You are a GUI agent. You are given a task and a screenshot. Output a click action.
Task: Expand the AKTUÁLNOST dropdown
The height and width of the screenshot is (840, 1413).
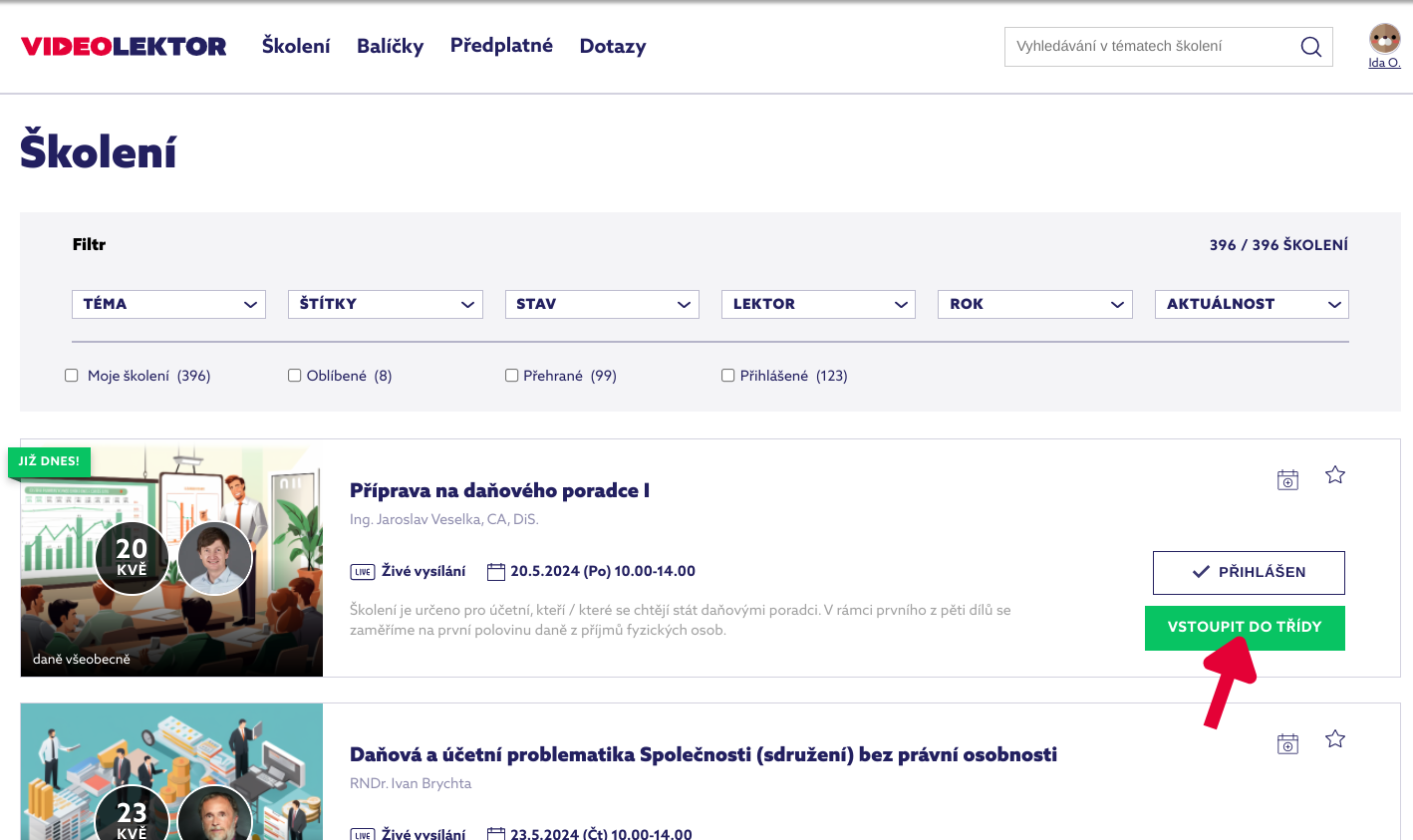click(1251, 304)
